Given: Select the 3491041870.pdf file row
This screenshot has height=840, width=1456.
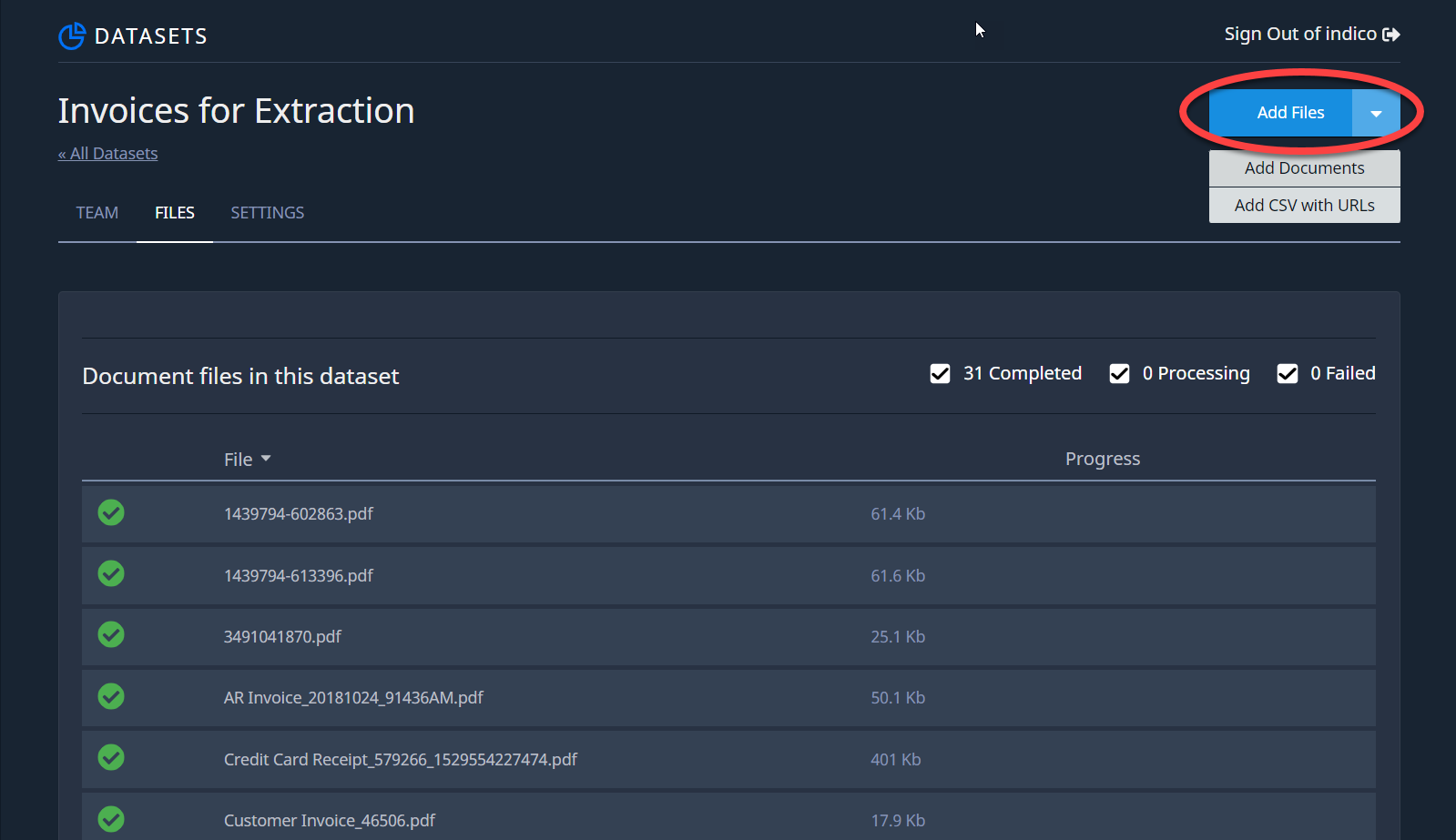Looking at the screenshot, I should coord(728,636).
